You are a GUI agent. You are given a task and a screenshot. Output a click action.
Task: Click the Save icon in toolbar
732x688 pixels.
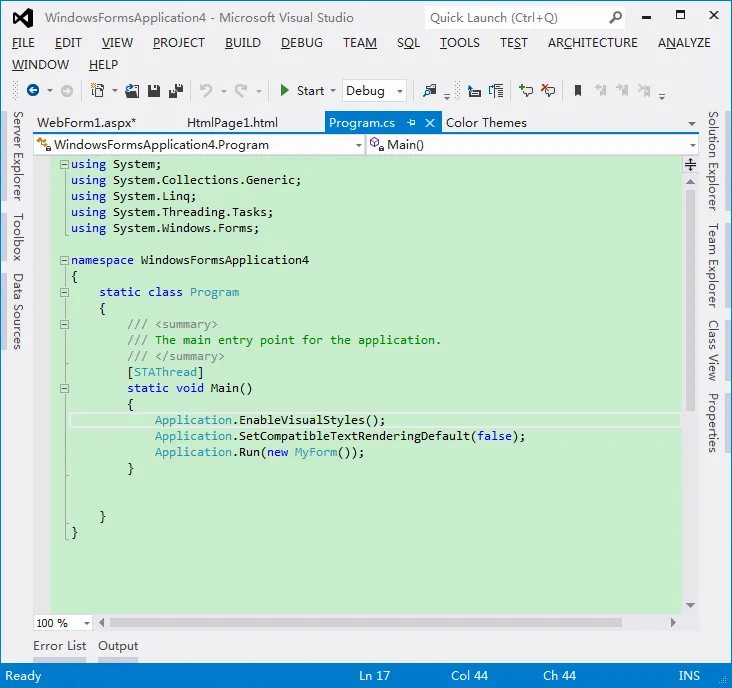click(154, 91)
